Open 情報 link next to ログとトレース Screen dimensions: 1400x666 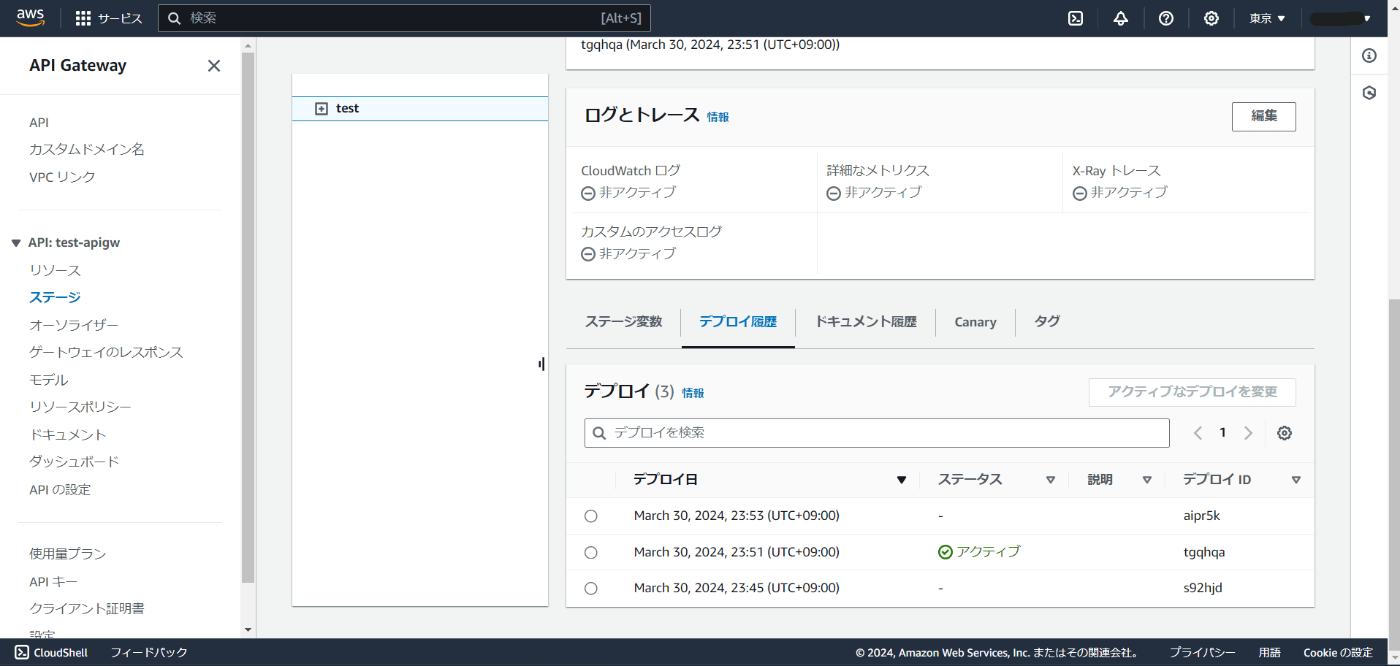click(x=718, y=117)
